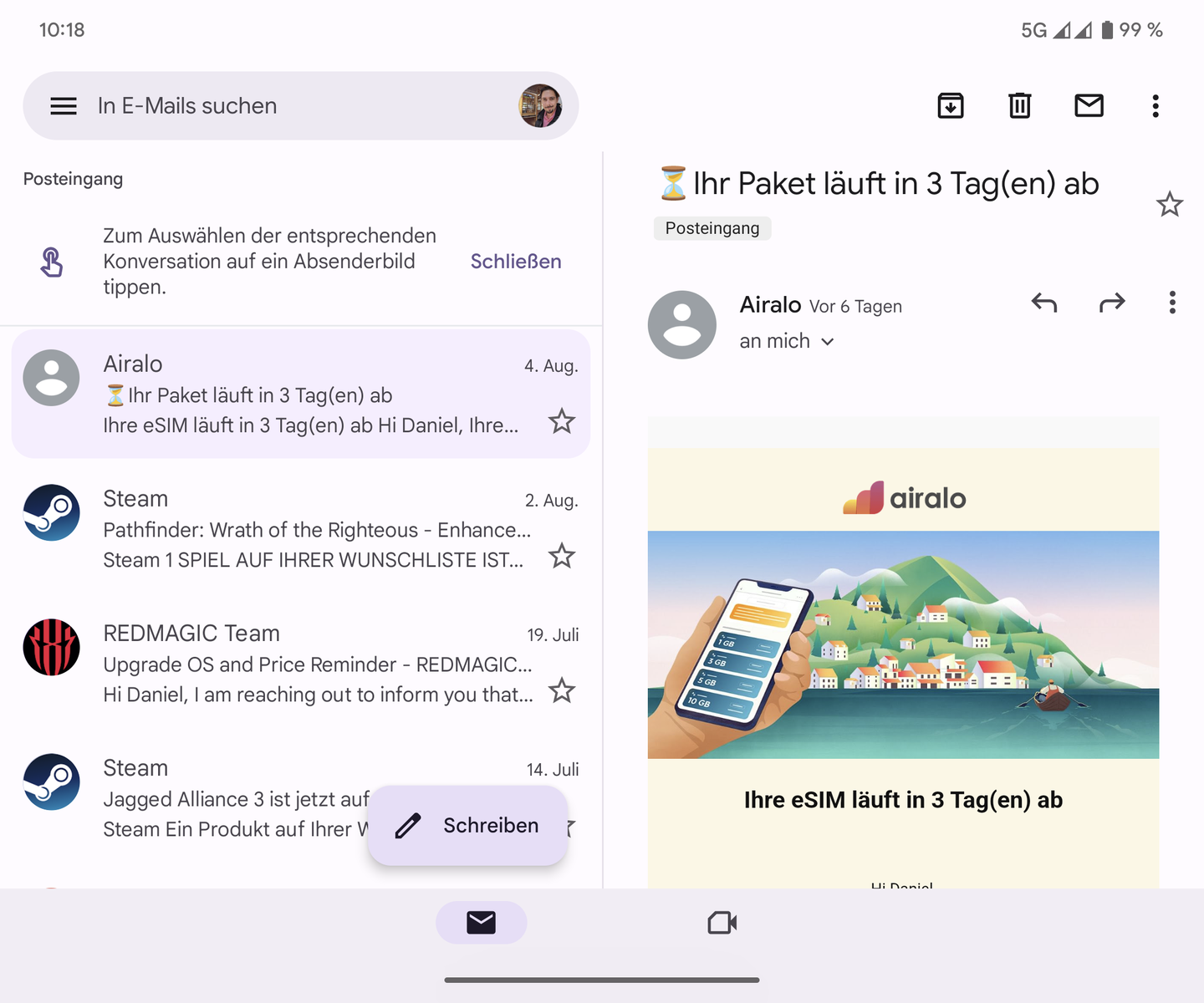Viewport: 1204px width, 1003px height.
Task: Tap the account profile picture
Action: (x=540, y=106)
